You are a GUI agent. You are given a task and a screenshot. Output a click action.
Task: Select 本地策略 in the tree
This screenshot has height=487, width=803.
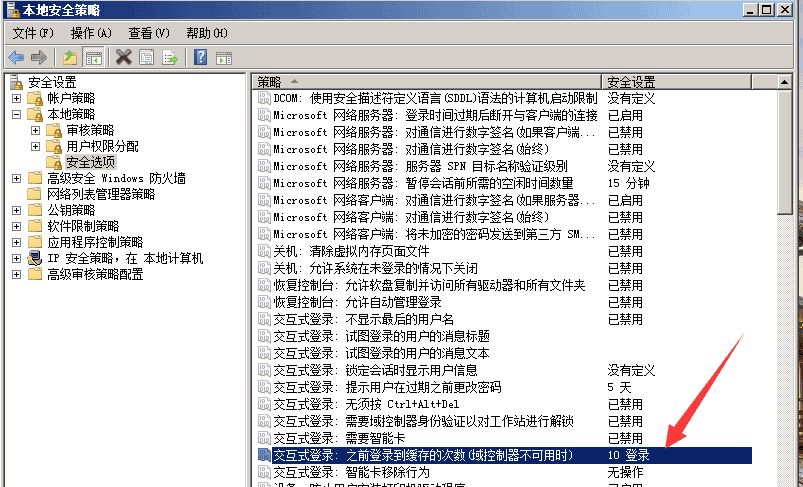pyautogui.click(x=71, y=114)
